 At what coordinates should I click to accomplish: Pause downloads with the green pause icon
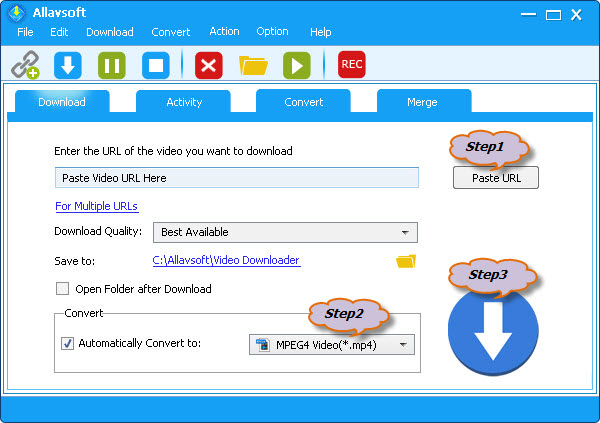(112, 65)
